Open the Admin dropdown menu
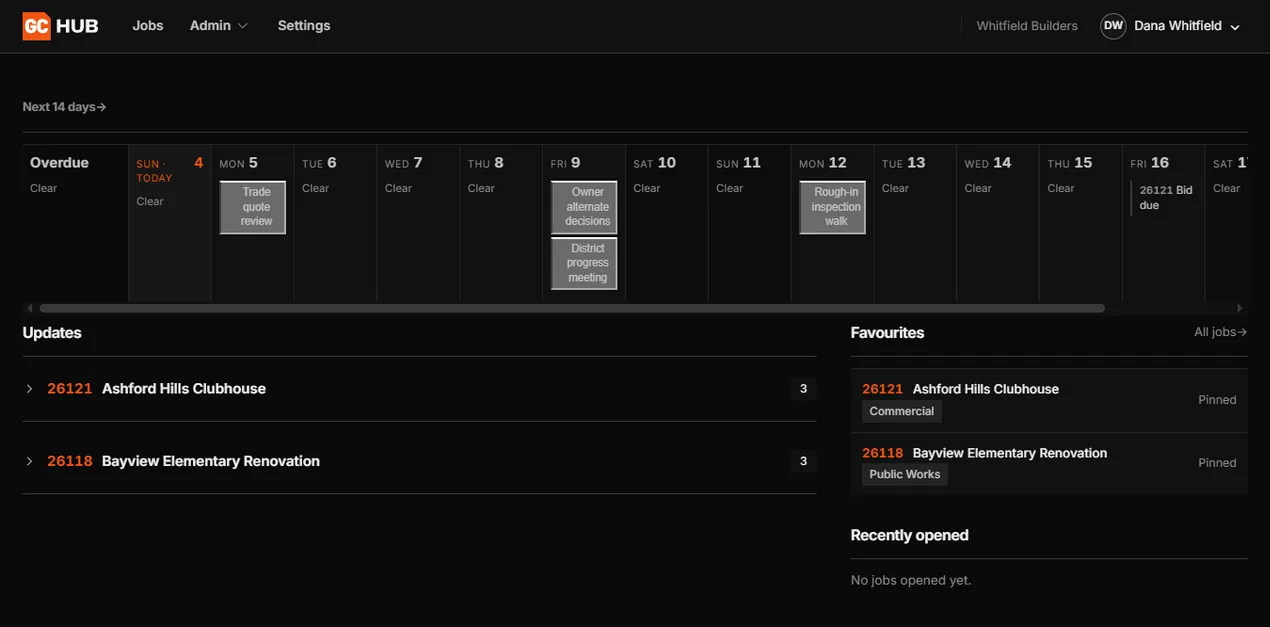 point(219,26)
